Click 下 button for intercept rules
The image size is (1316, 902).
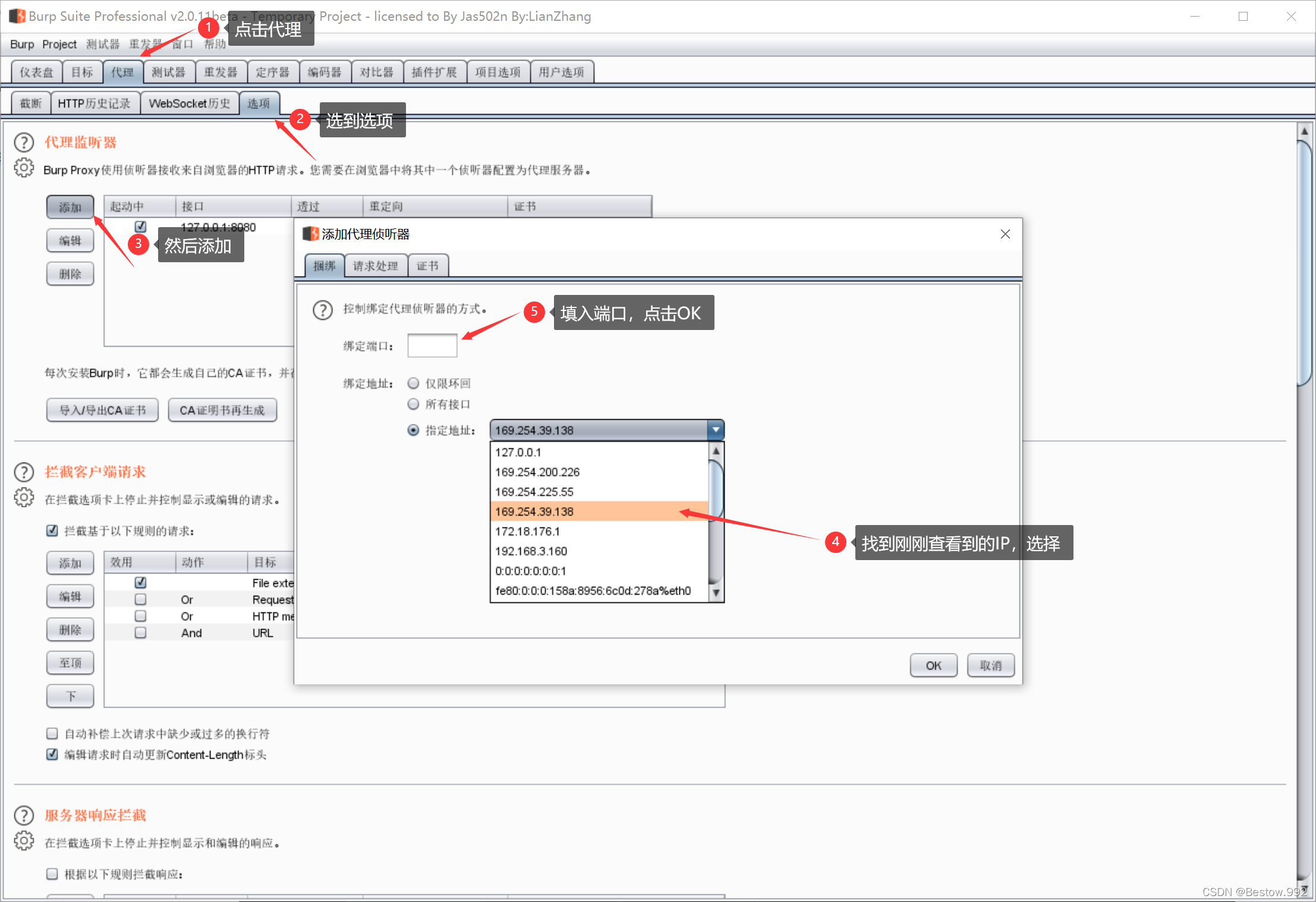70,696
